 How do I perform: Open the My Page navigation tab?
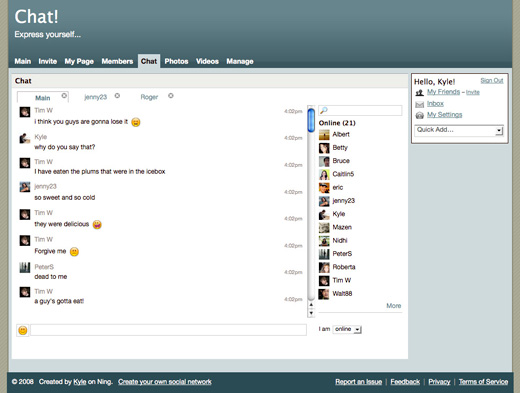tap(79, 61)
